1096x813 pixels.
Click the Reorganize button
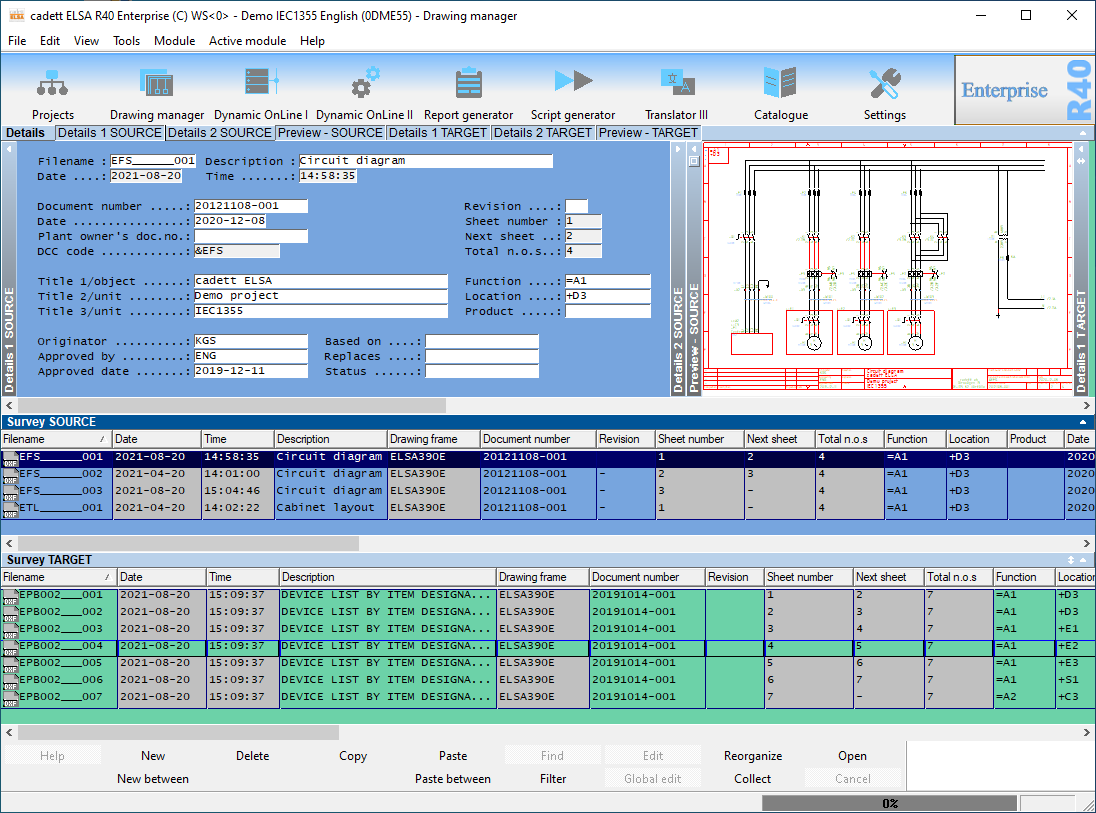point(753,756)
